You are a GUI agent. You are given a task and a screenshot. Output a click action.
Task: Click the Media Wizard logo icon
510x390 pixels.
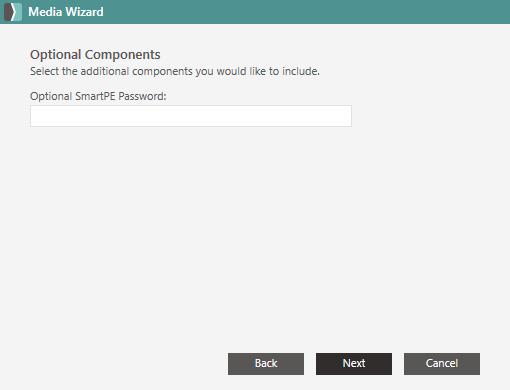tap(13, 12)
